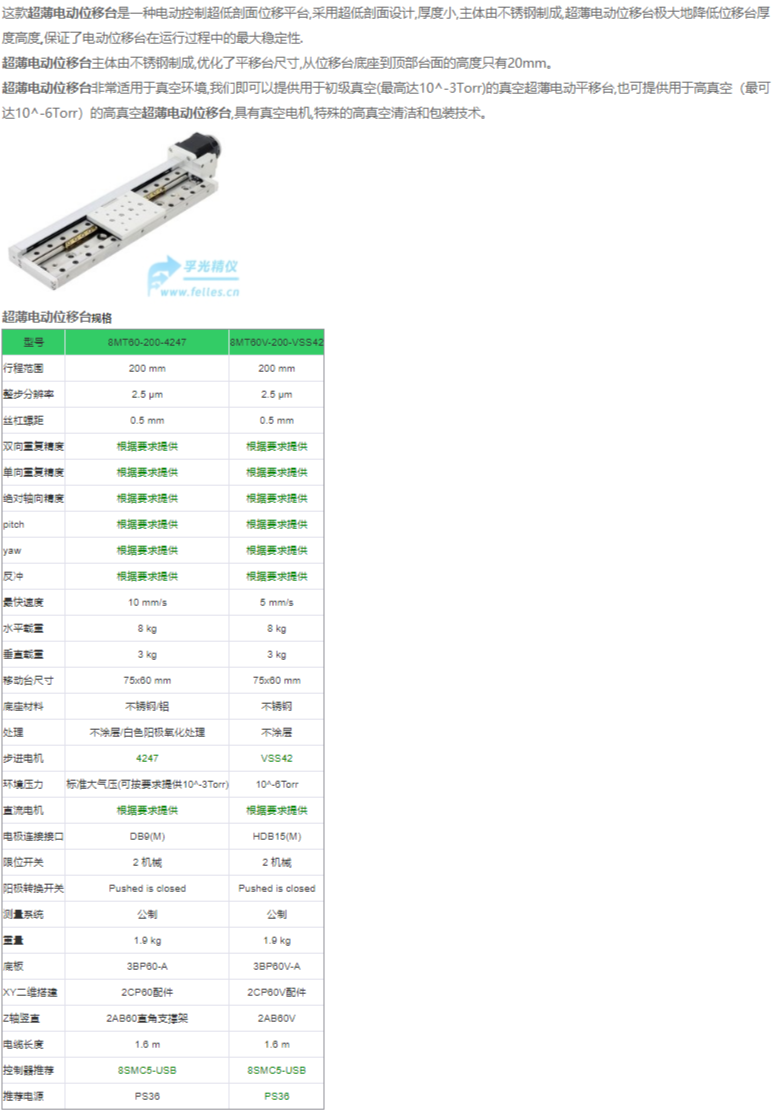Click the 步进电机 row label
This screenshot has width=780, height=1115.
pos(23,758)
